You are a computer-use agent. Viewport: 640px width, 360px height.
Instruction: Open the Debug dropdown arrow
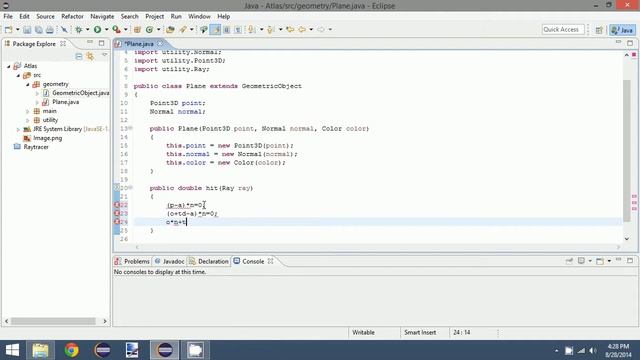coord(87,30)
